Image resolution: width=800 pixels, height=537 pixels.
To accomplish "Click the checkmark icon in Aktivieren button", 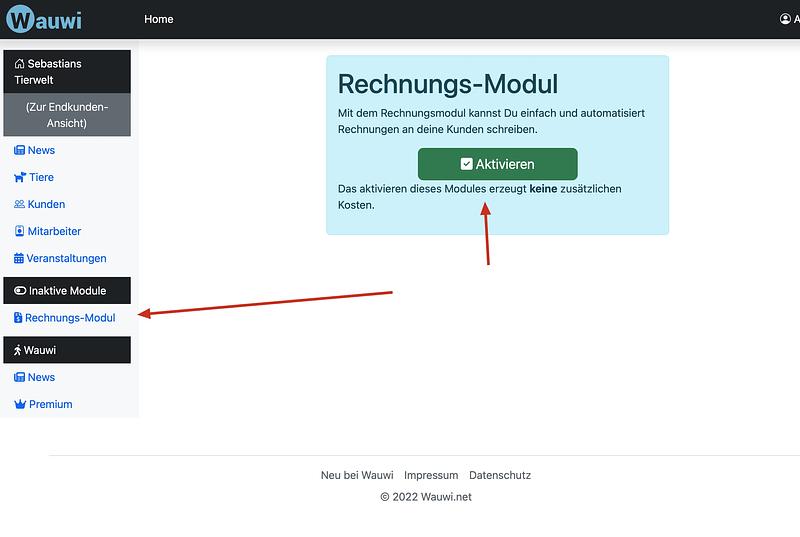I will [x=466, y=164].
